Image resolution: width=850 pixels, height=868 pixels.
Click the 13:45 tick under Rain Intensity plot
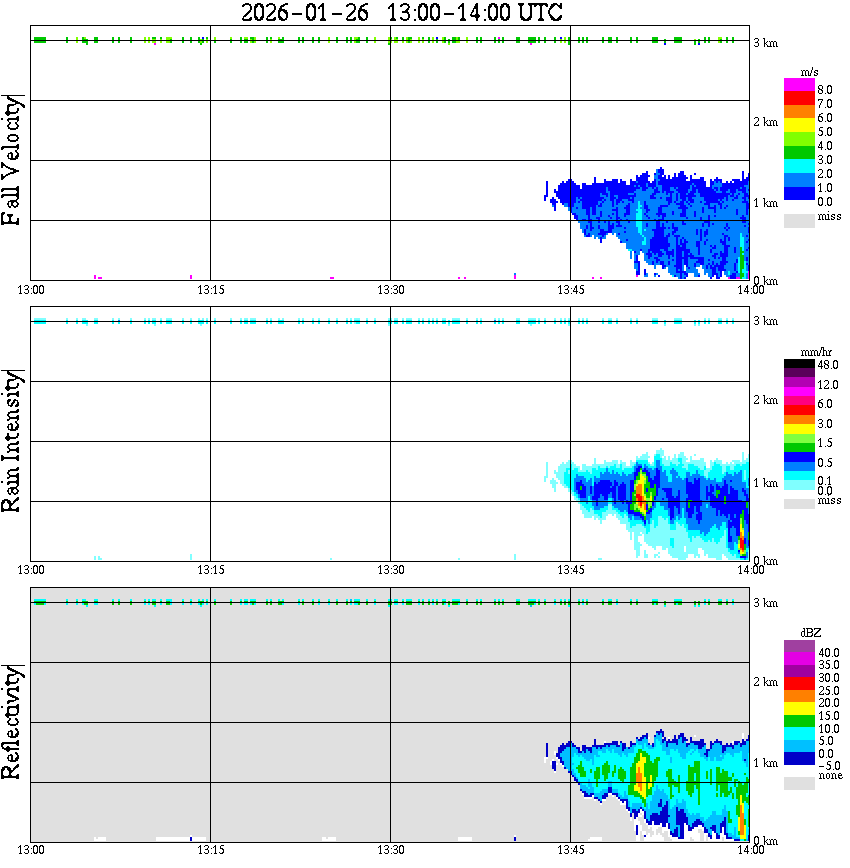pyautogui.click(x=570, y=570)
